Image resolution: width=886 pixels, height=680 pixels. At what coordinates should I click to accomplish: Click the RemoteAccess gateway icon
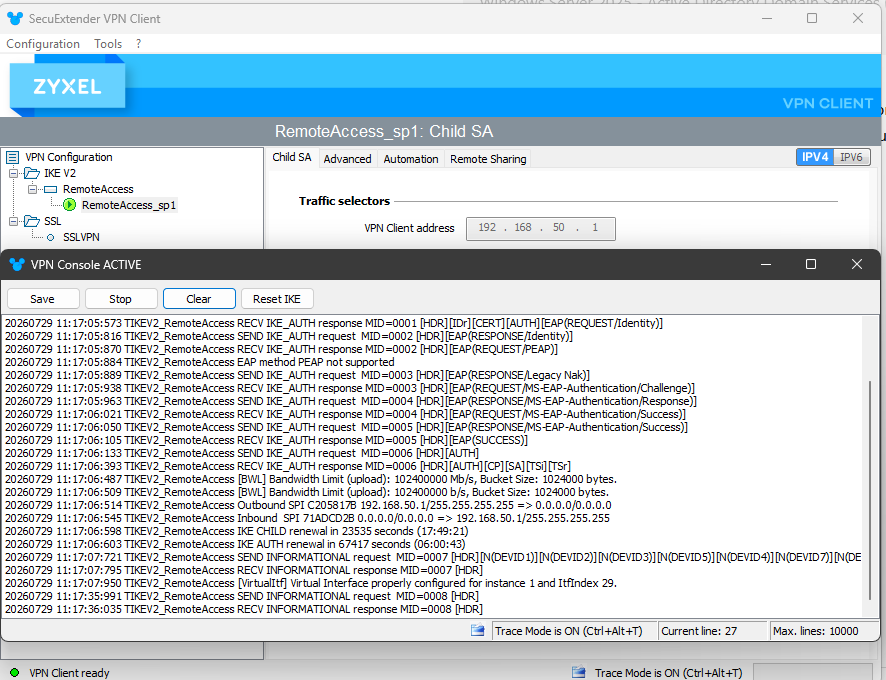click(x=50, y=189)
